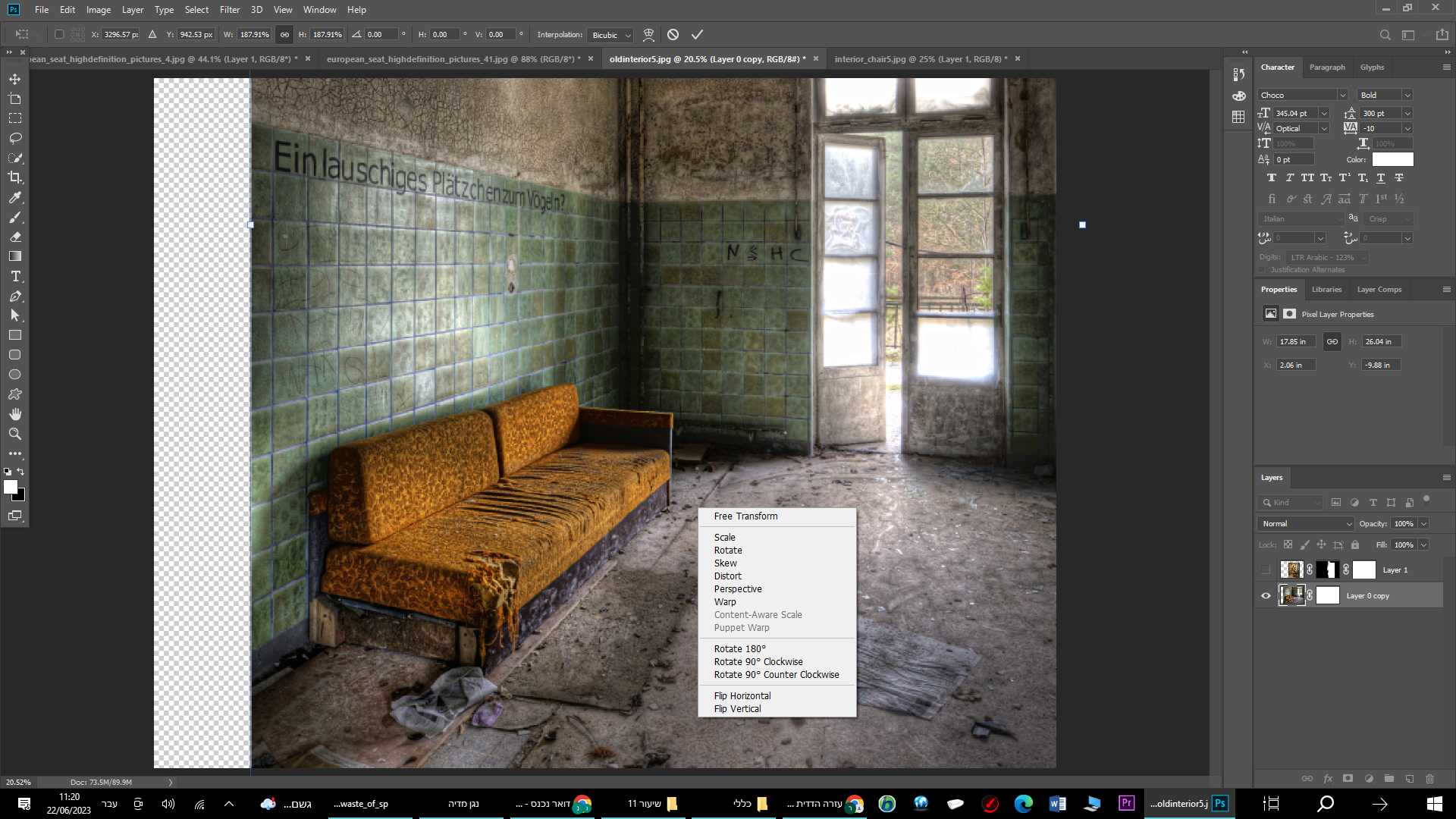Click the delete layer trash icon

tap(1429, 779)
